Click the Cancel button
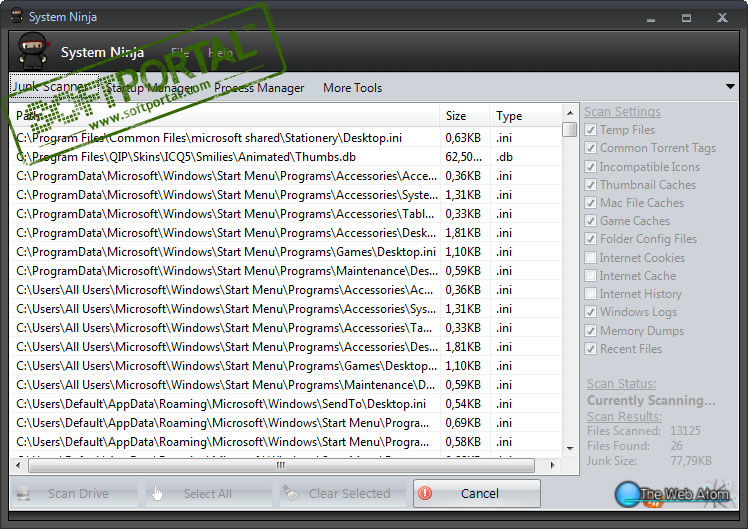748x529 pixels. [x=477, y=493]
